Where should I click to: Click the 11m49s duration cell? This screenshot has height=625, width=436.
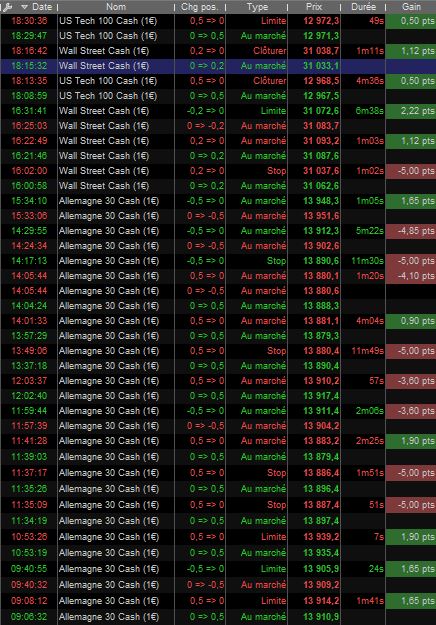367,351
